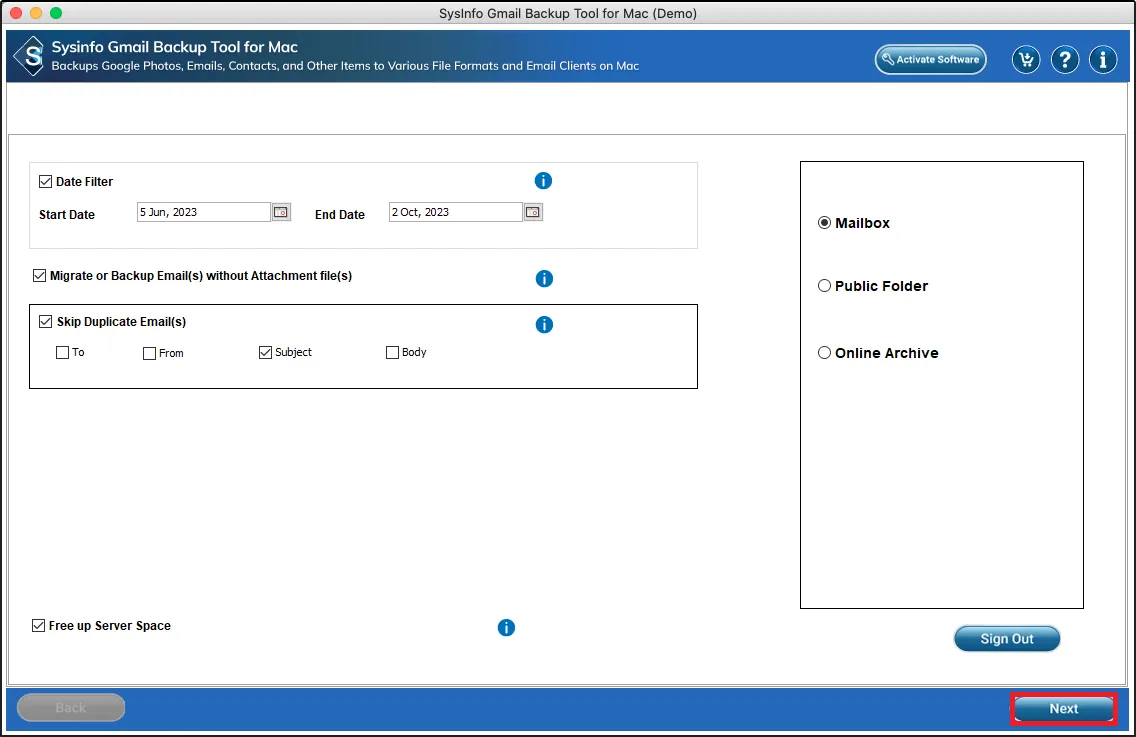Show info for Migrate without Attachment option

[x=544, y=278]
